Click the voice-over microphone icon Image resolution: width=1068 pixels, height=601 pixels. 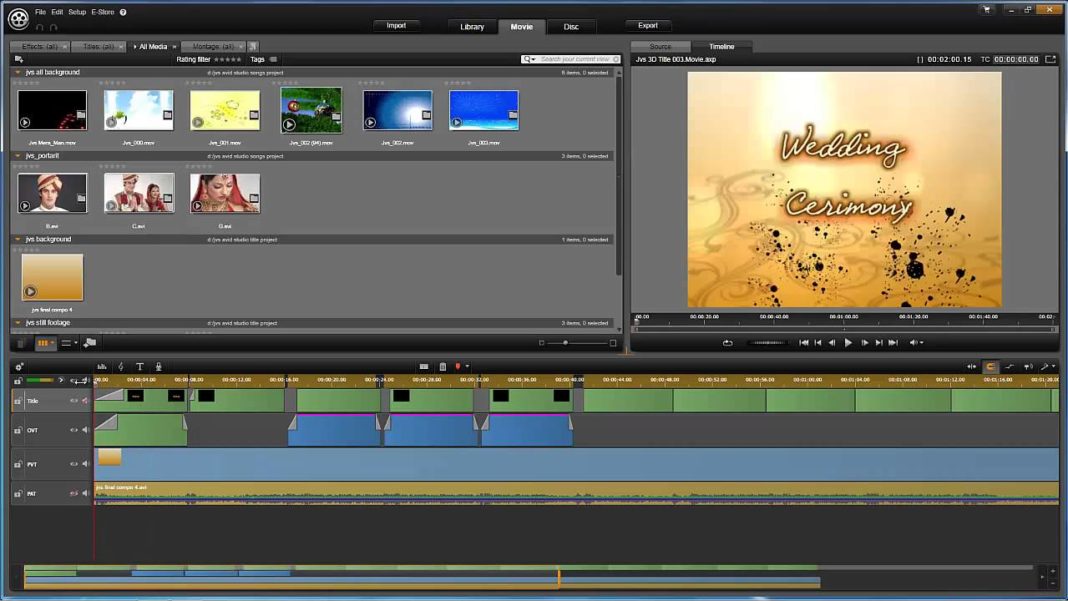158,367
